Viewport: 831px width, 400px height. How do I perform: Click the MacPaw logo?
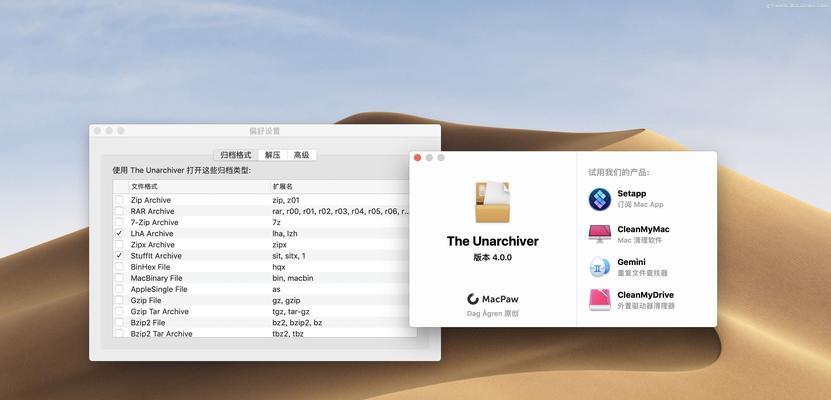pyautogui.click(x=492, y=299)
